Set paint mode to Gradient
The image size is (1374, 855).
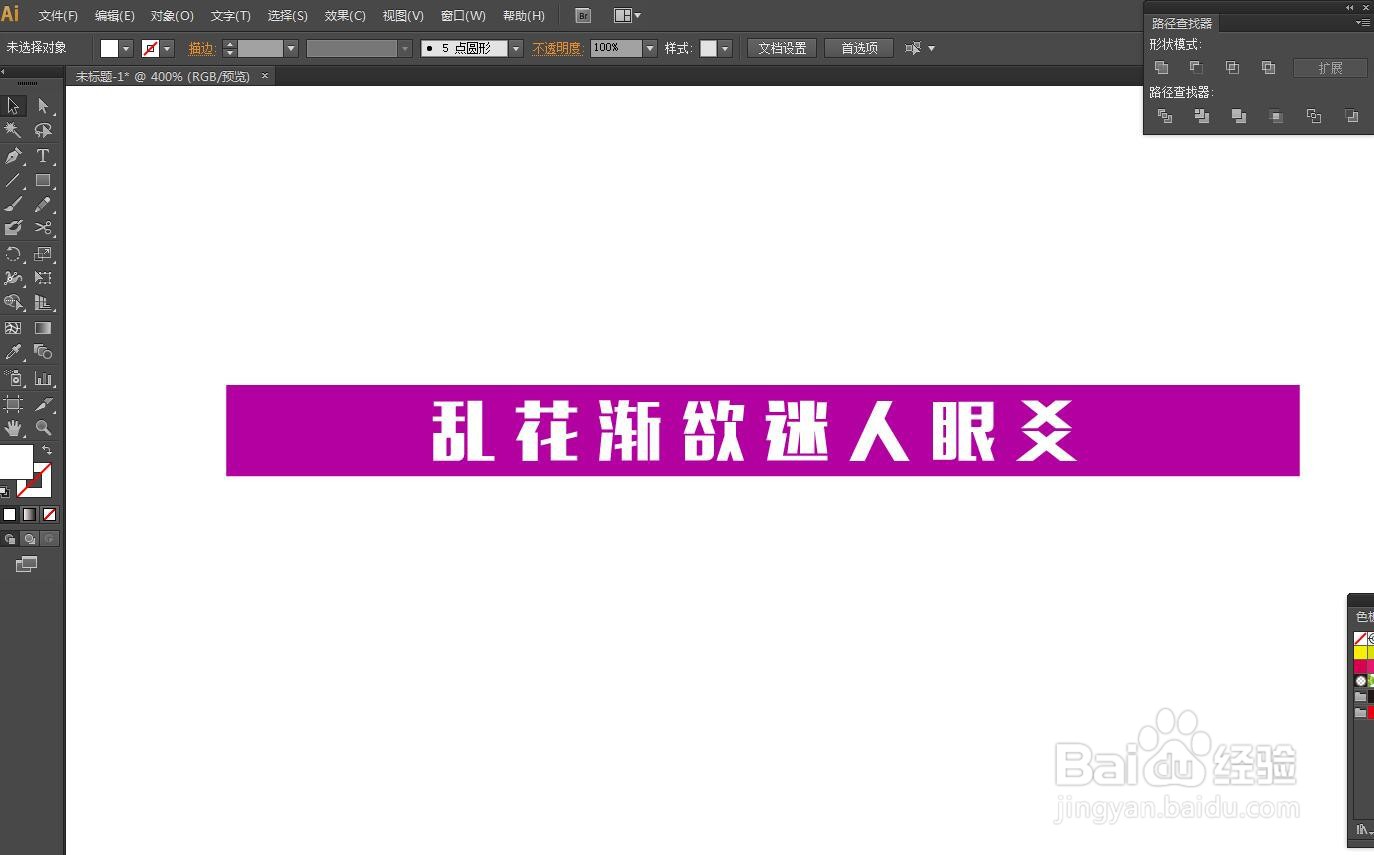(30, 514)
